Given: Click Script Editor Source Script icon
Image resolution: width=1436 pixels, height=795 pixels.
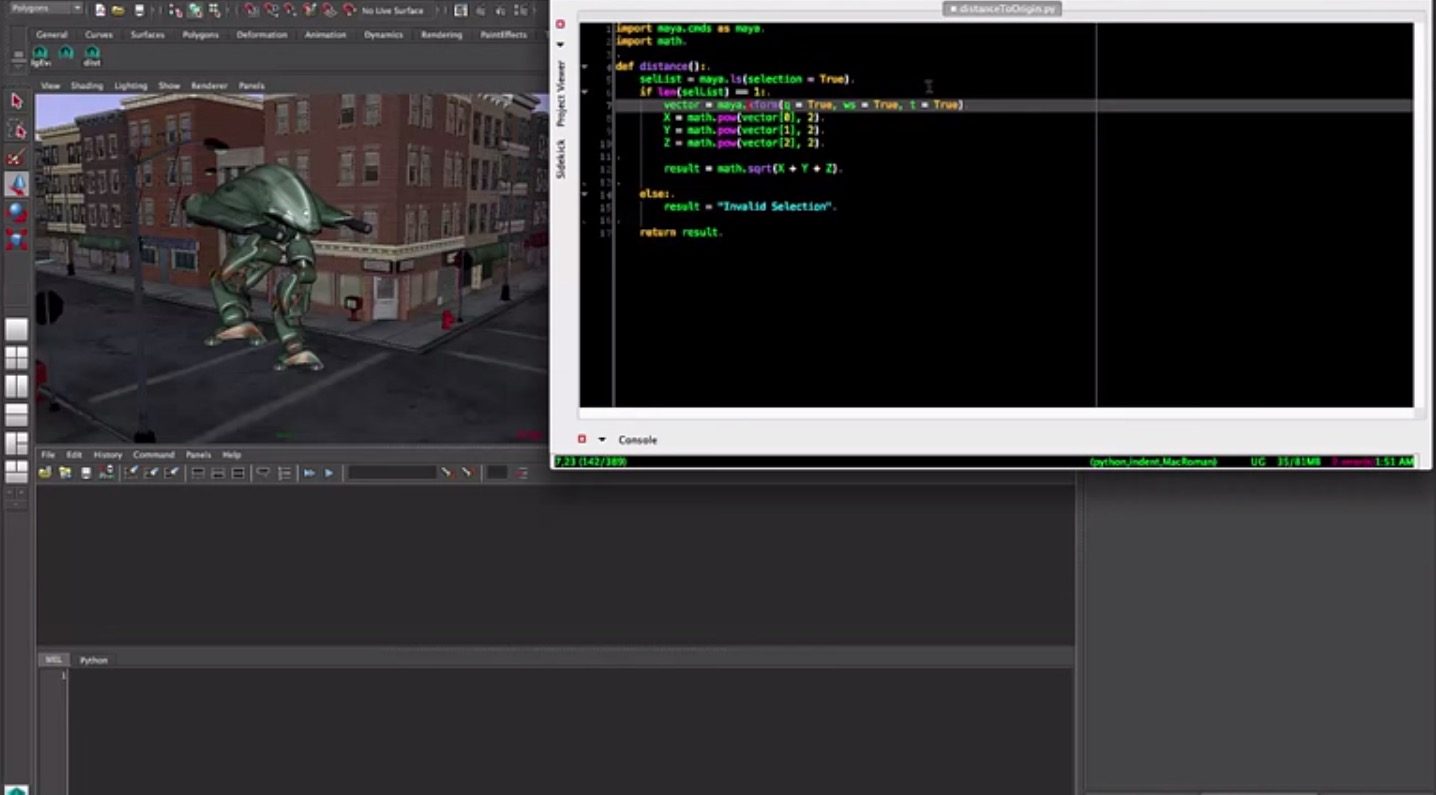Looking at the screenshot, I should click(65, 472).
